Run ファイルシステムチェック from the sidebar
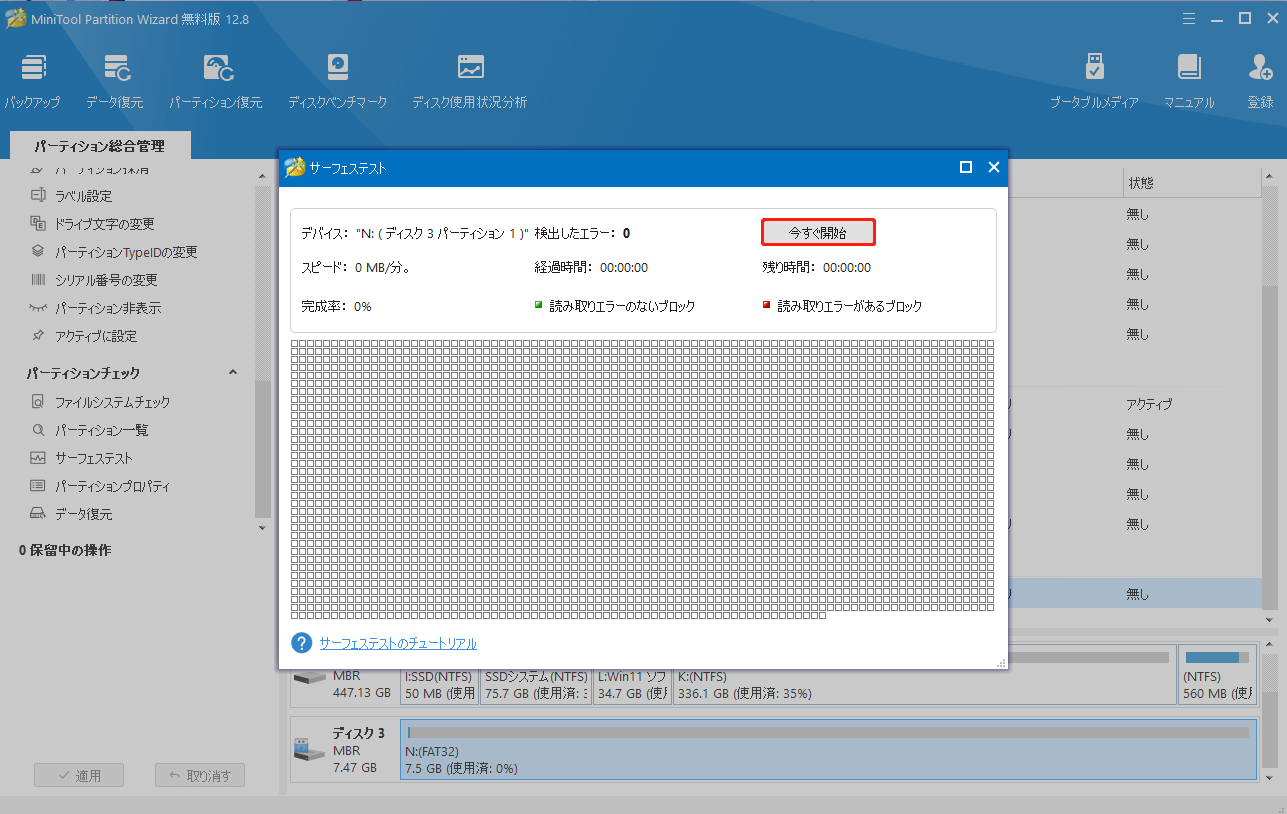The width and height of the screenshot is (1287, 814). tap(111, 402)
